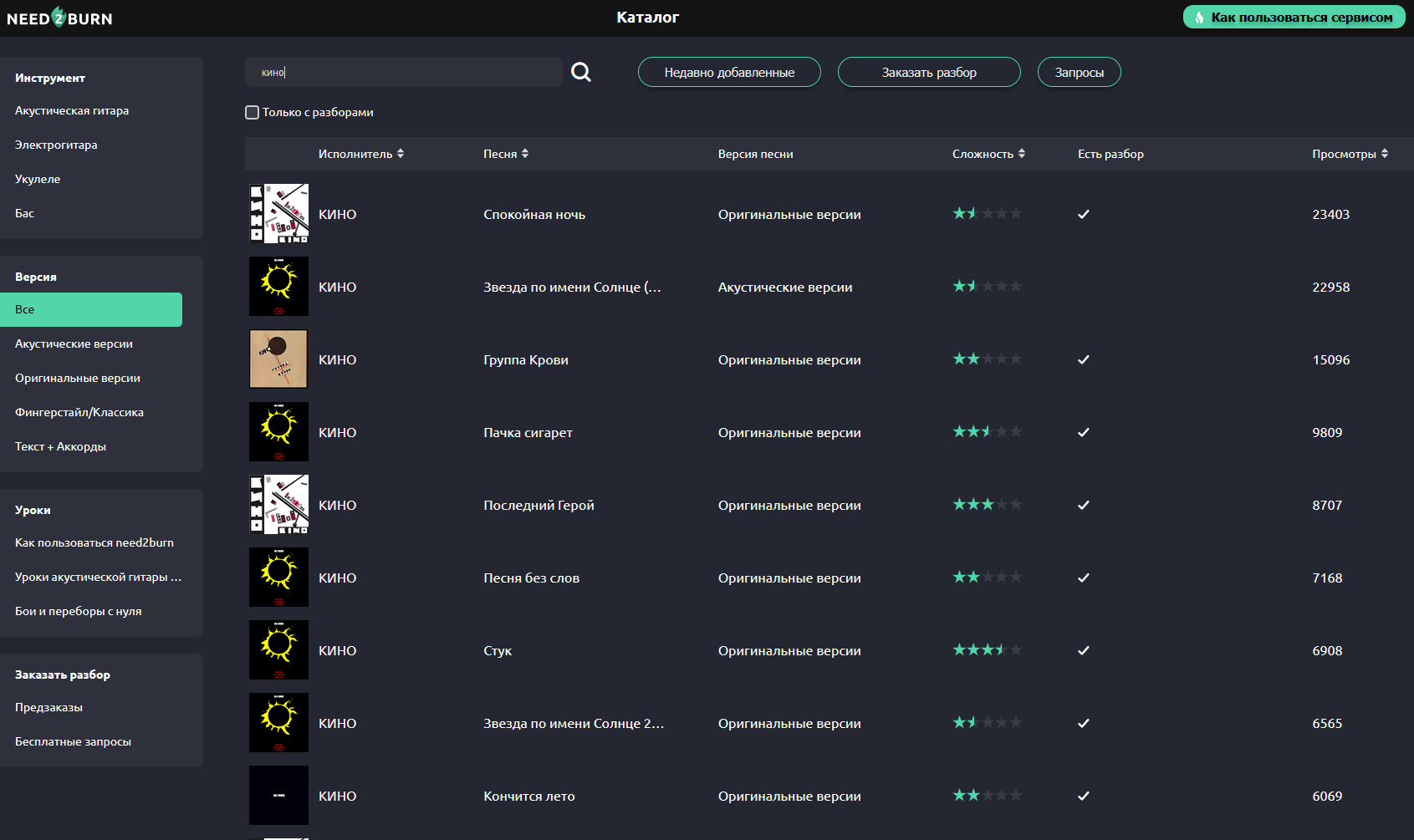Click the разбор checkmark for Последний Герой
This screenshot has height=840, width=1414.
pos(1084,505)
